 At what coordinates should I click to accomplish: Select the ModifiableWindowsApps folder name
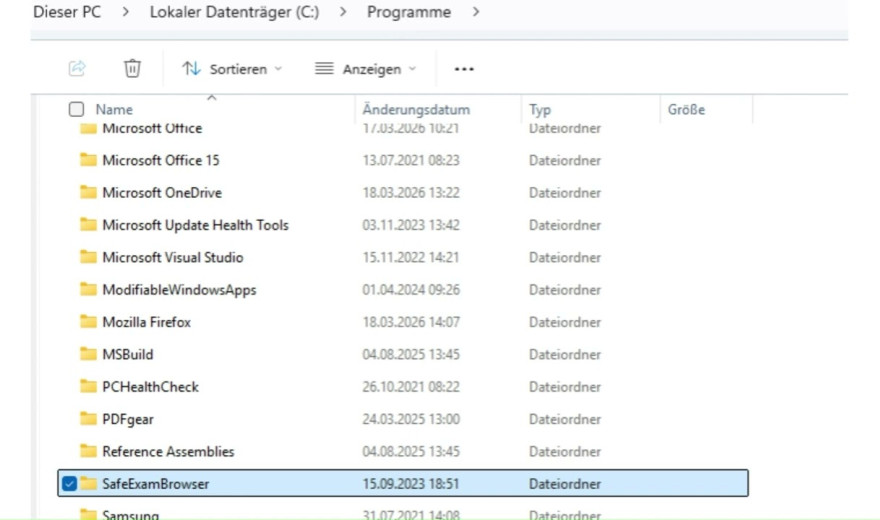click(179, 290)
